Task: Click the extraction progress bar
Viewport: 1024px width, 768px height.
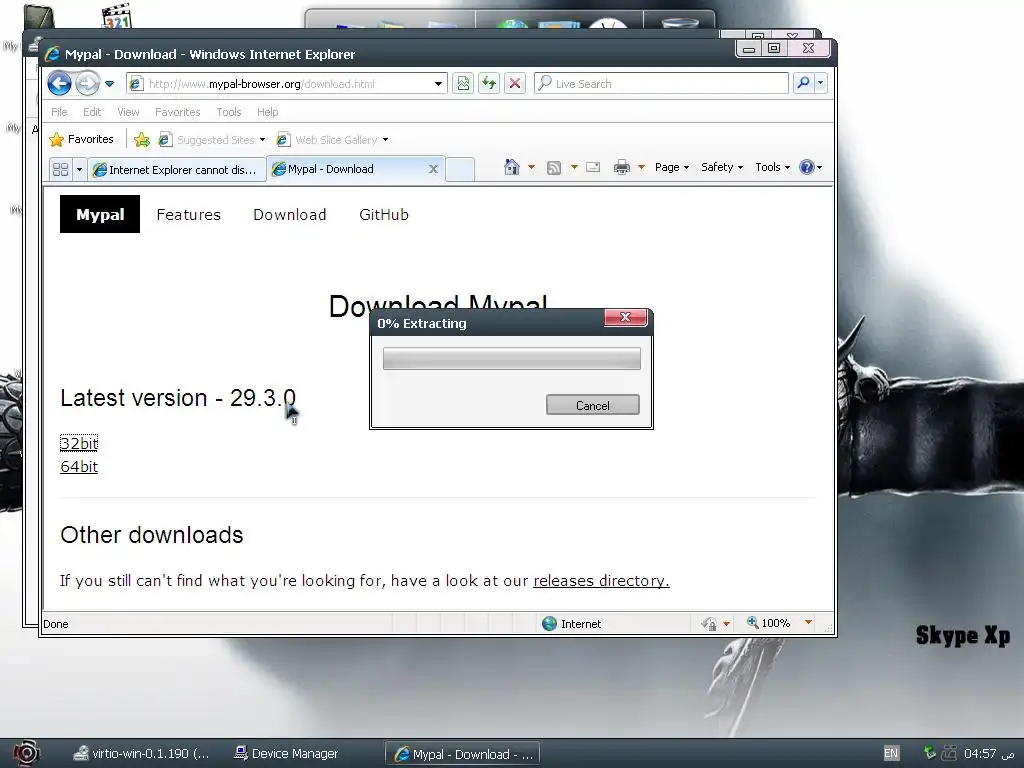Action: (x=511, y=359)
